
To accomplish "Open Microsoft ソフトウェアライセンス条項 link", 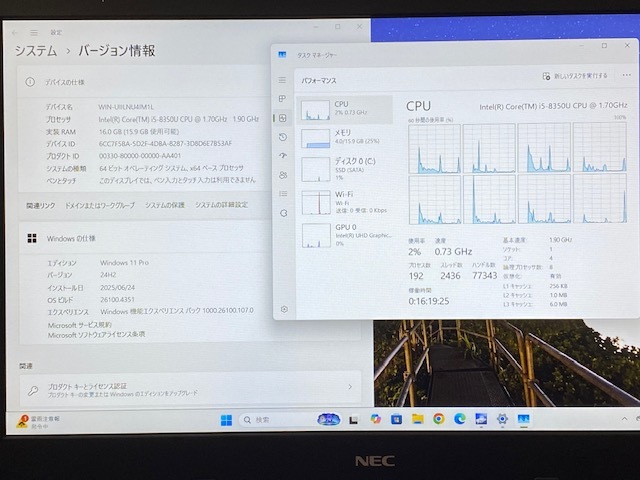I will (x=96, y=335).
